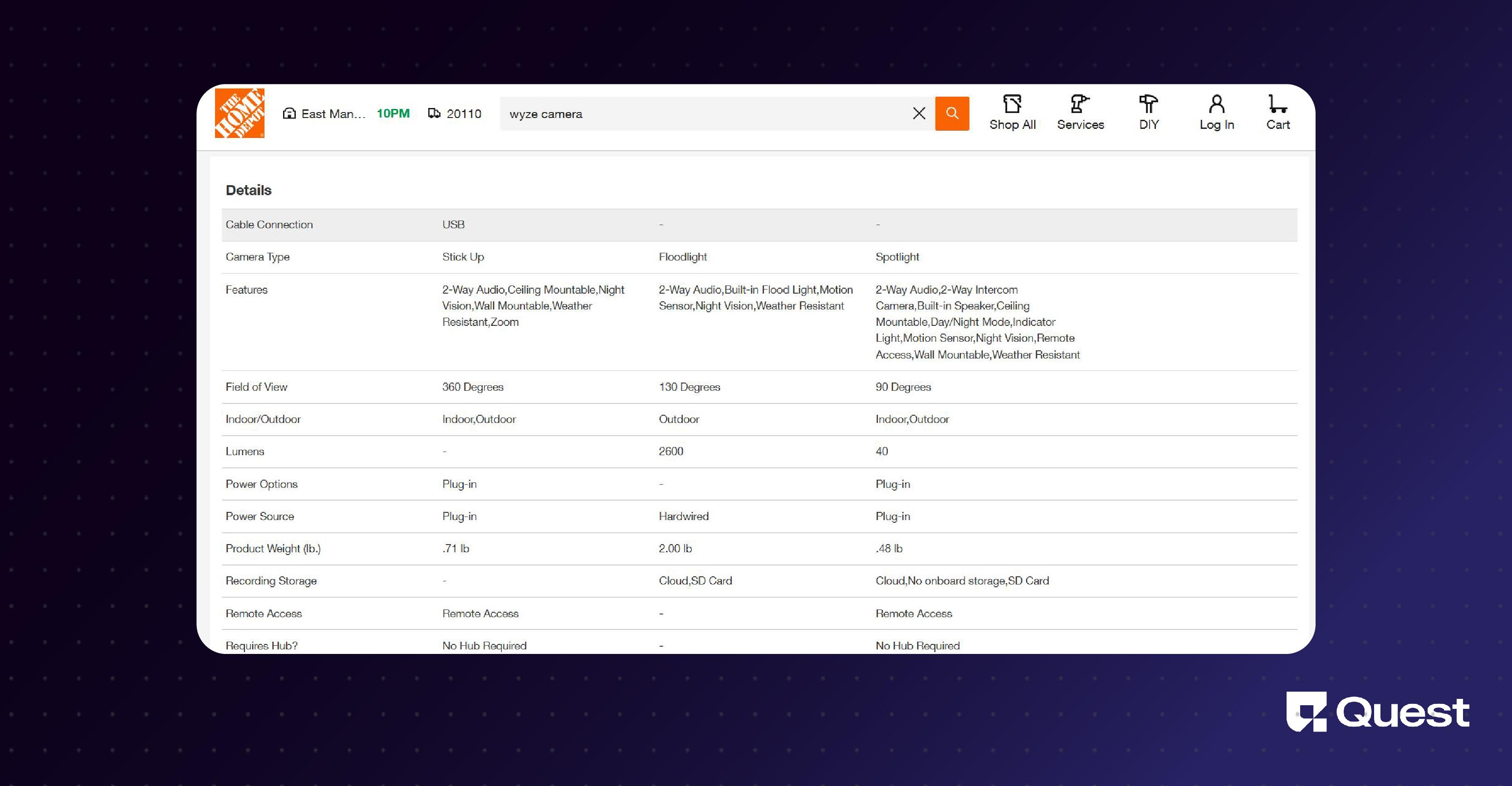Viewport: 1512px width, 786px height.
Task: Select the 2.00 lb weight value
Action: pyautogui.click(x=675, y=549)
